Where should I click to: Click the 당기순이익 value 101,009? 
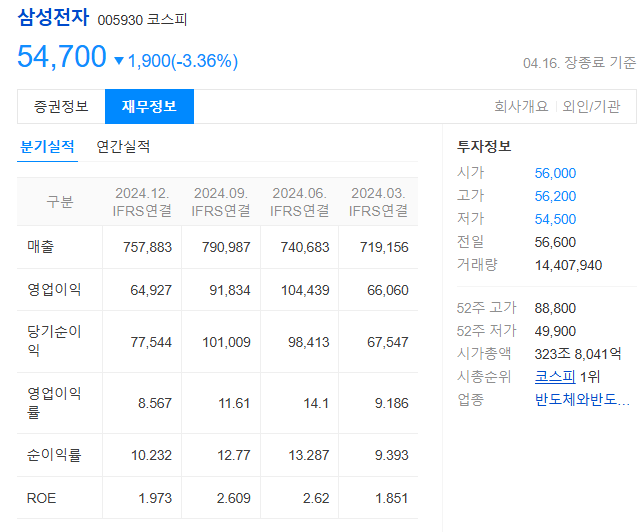tap(226, 342)
